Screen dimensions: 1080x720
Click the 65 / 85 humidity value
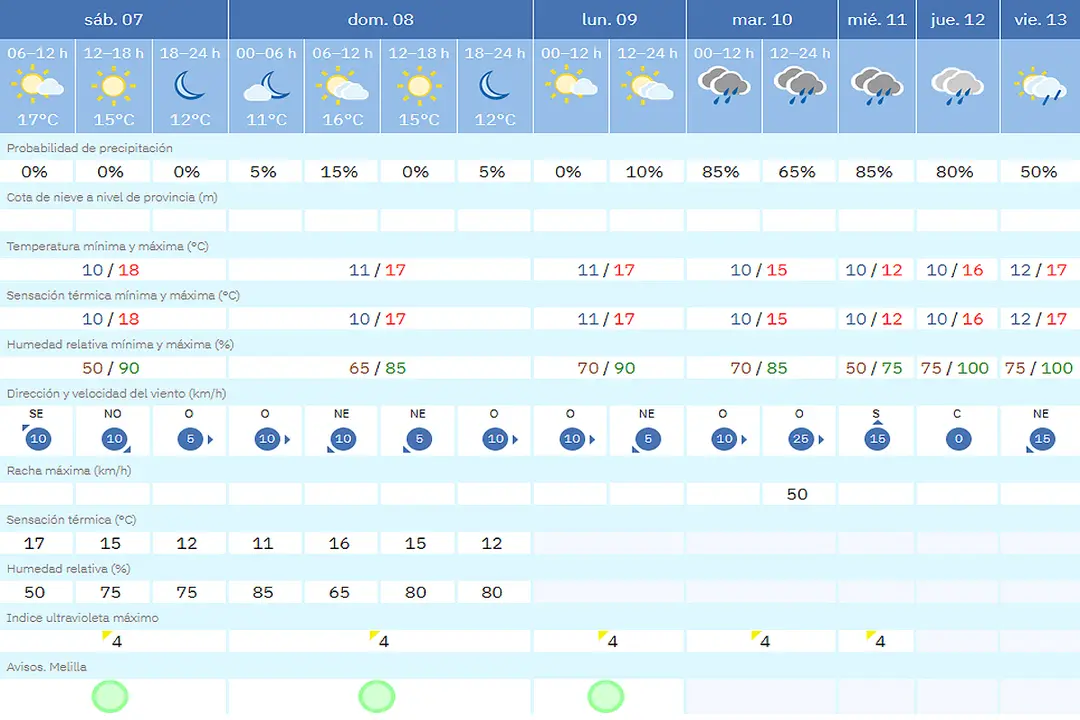(x=377, y=368)
